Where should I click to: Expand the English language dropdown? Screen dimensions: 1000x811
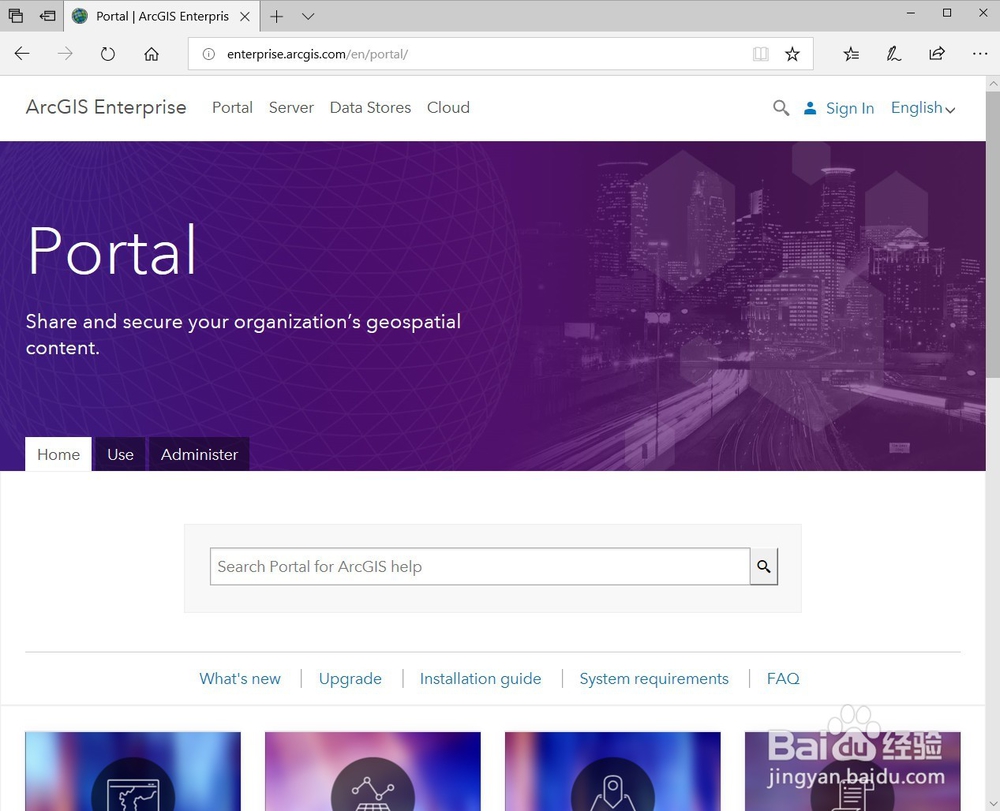pyautogui.click(x=923, y=108)
